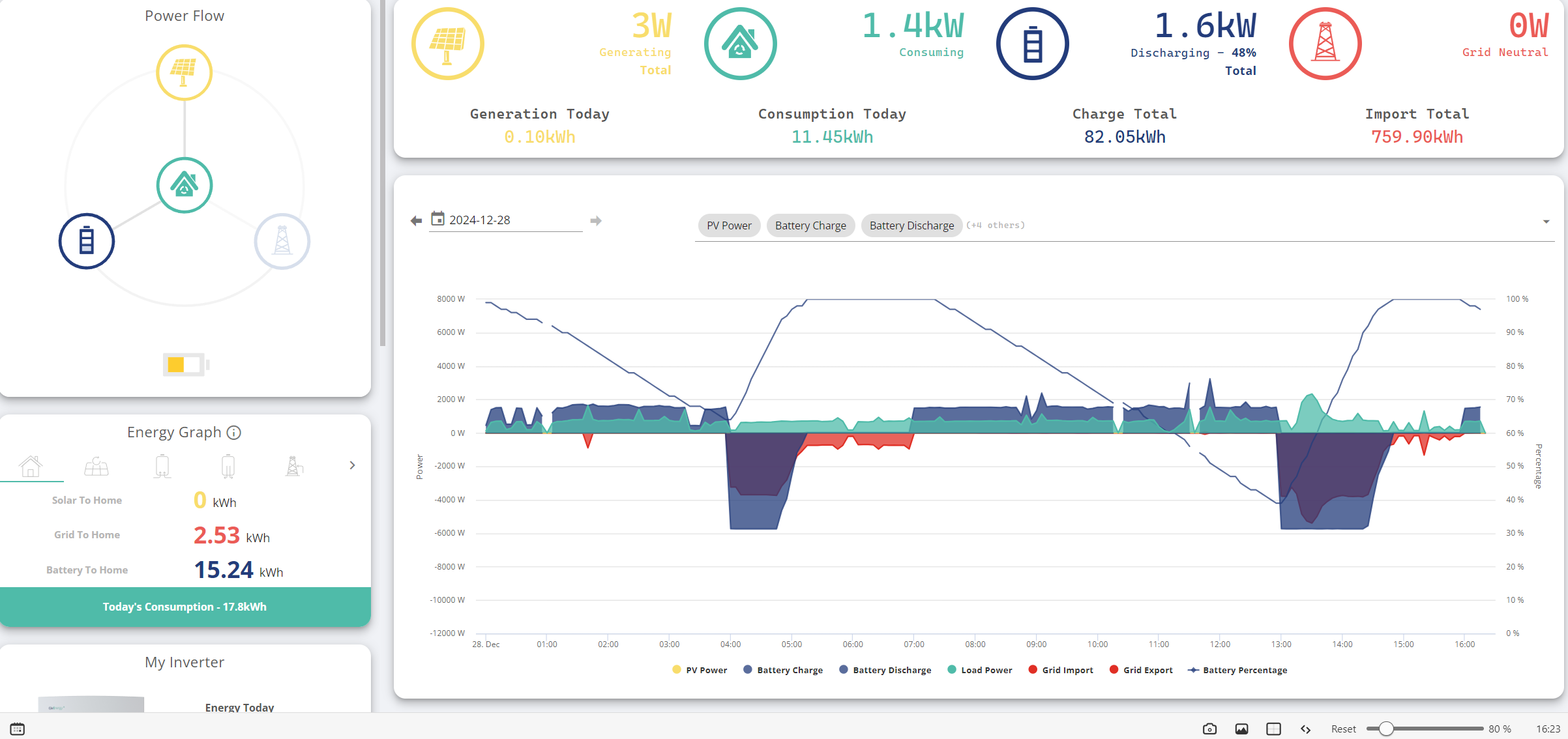The width and height of the screenshot is (1568, 739).
Task: Toggle PV Power series in chart legend
Action: point(700,670)
